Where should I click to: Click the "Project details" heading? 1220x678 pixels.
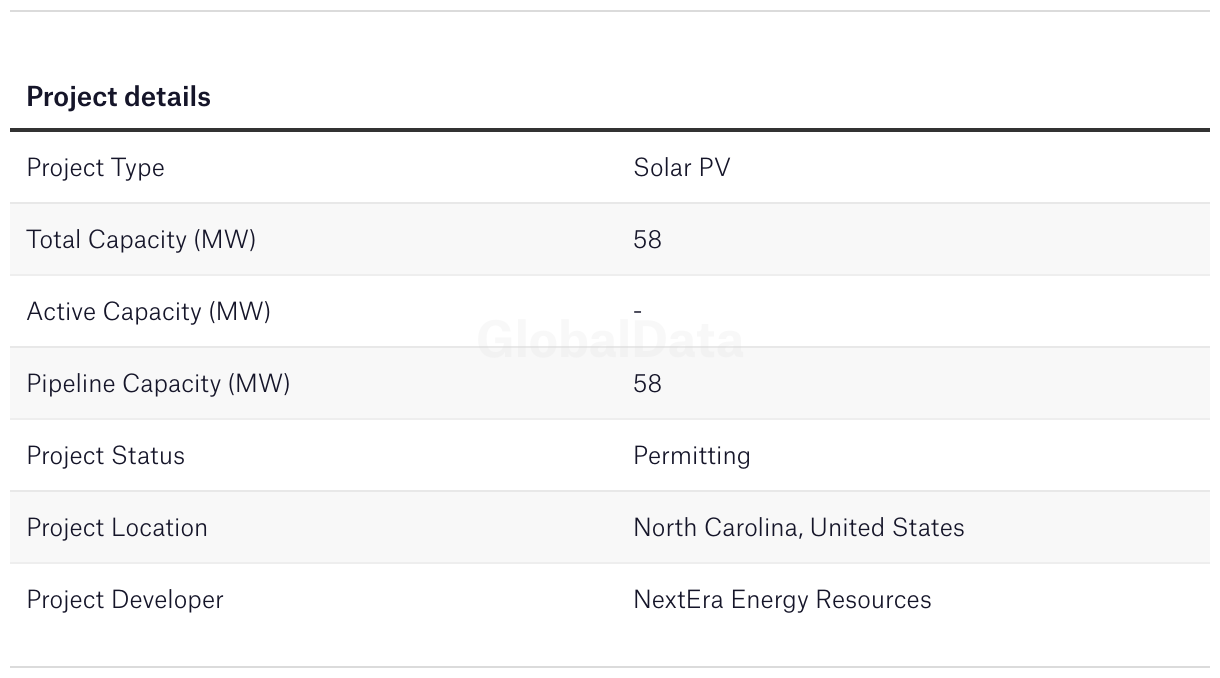click(118, 97)
